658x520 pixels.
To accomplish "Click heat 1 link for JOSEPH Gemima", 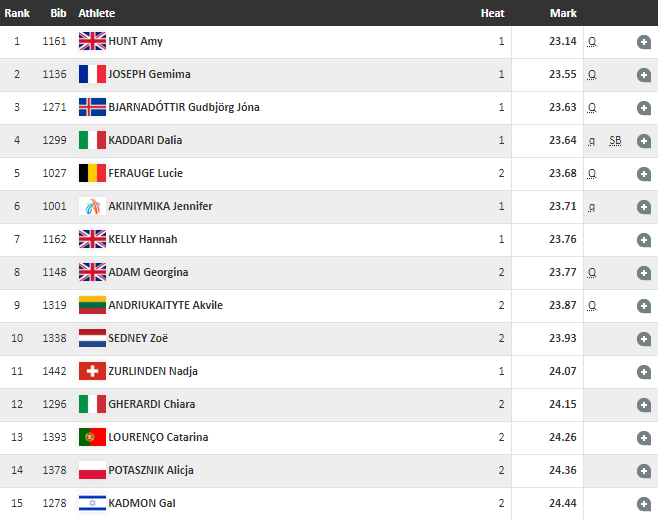I will [x=501, y=74].
